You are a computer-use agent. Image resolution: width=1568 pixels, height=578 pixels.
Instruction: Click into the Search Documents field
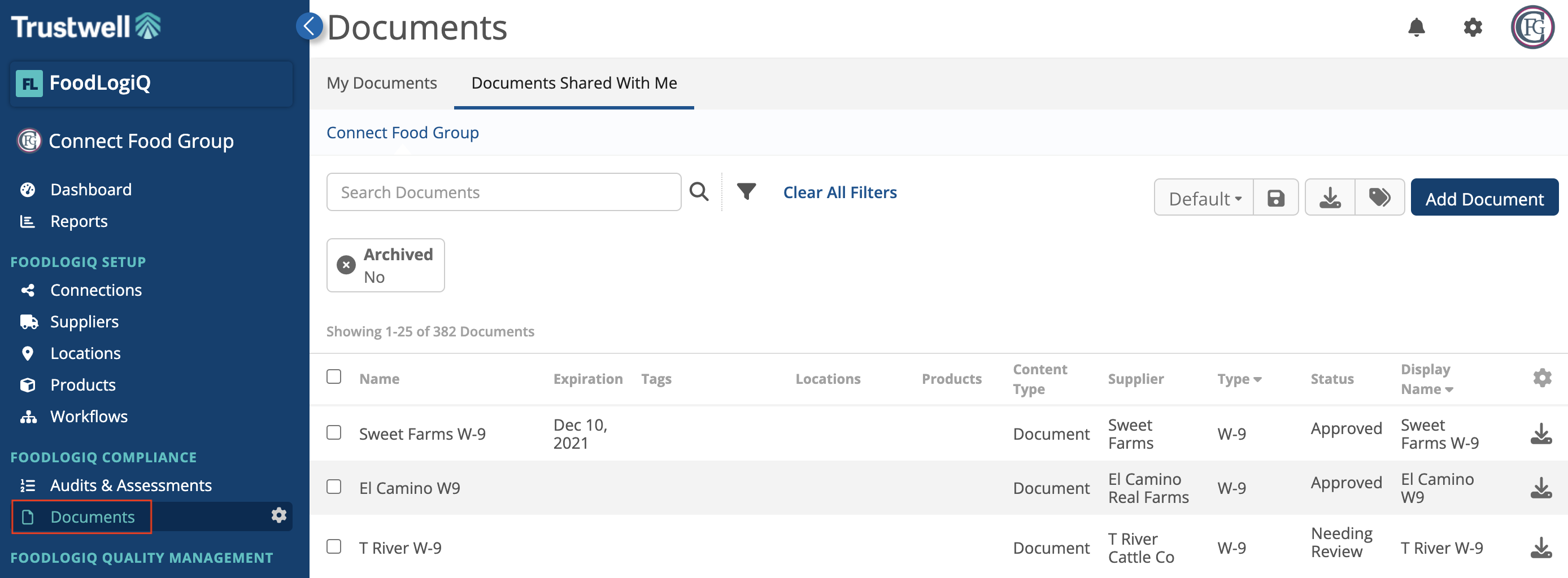point(503,192)
